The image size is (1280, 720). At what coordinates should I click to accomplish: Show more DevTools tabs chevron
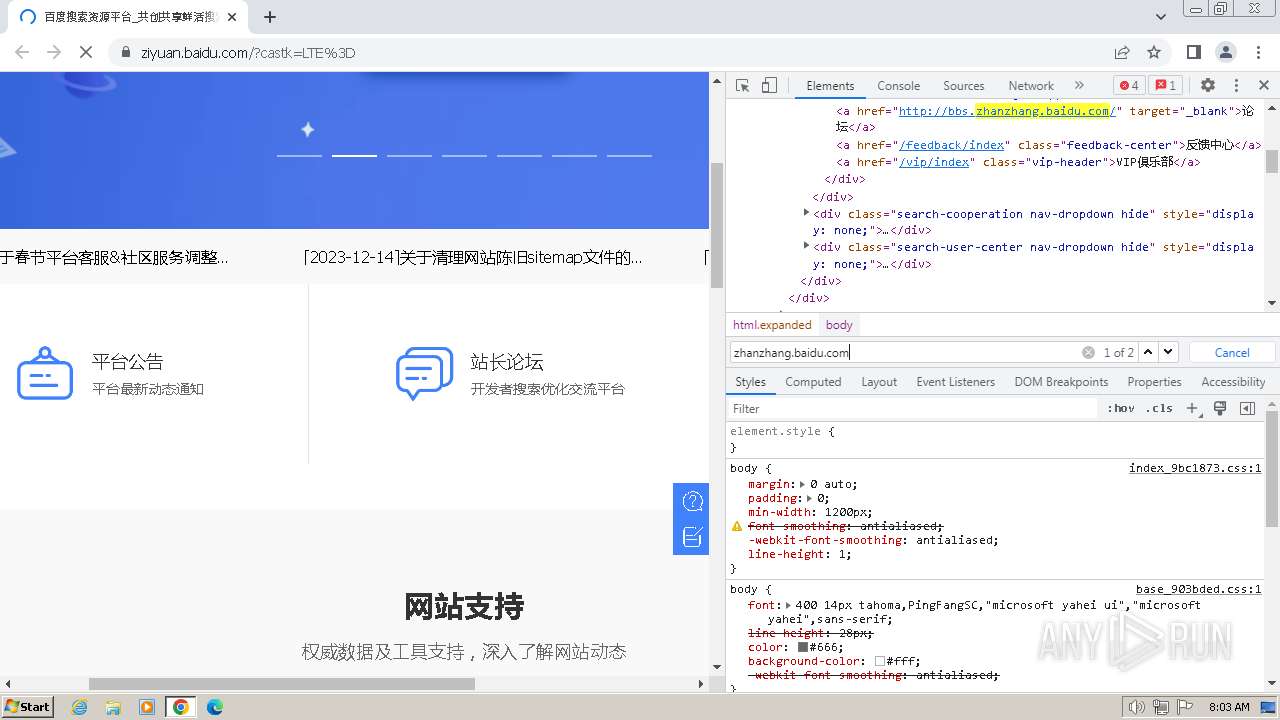(1079, 85)
